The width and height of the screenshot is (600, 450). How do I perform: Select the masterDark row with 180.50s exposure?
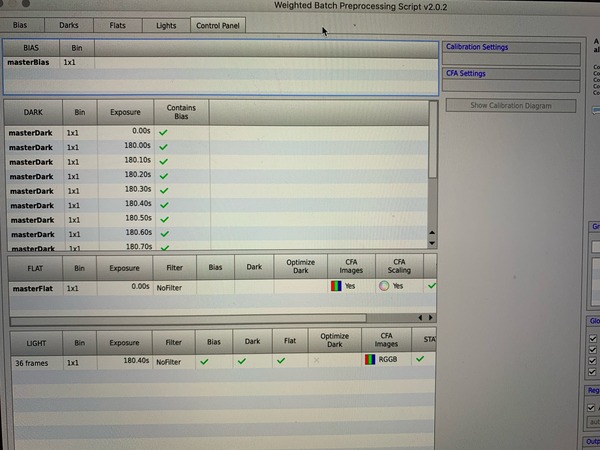point(218,220)
